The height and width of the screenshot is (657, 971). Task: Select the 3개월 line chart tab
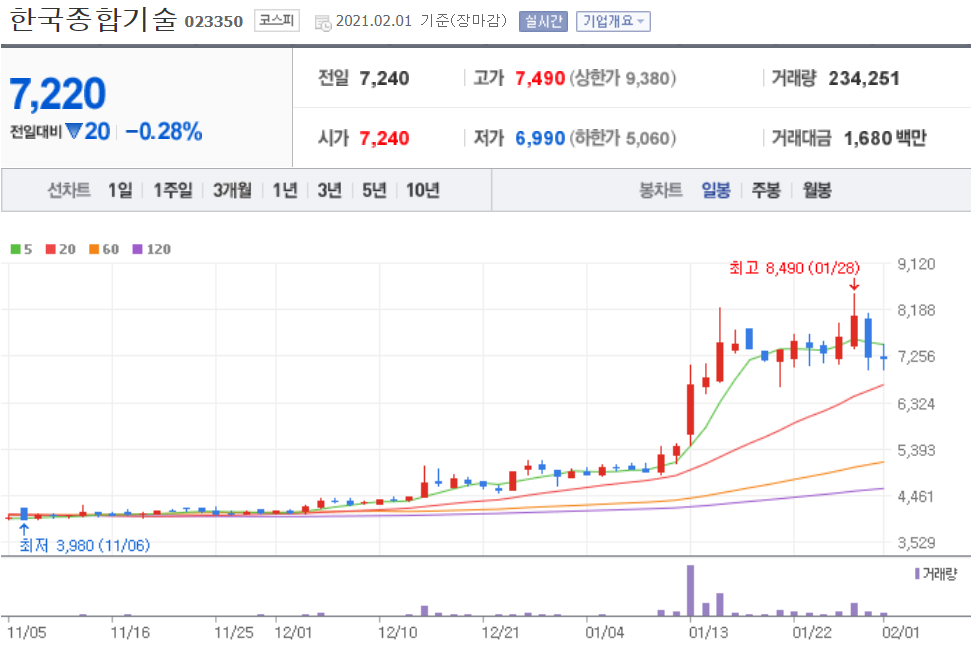pyautogui.click(x=232, y=190)
